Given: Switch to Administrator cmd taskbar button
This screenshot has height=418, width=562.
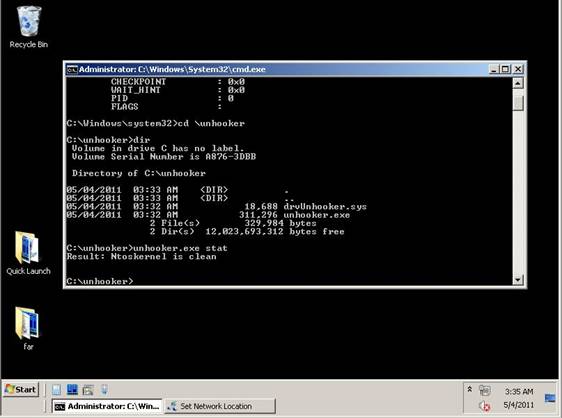Looking at the screenshot, I should tap(107, 406).
